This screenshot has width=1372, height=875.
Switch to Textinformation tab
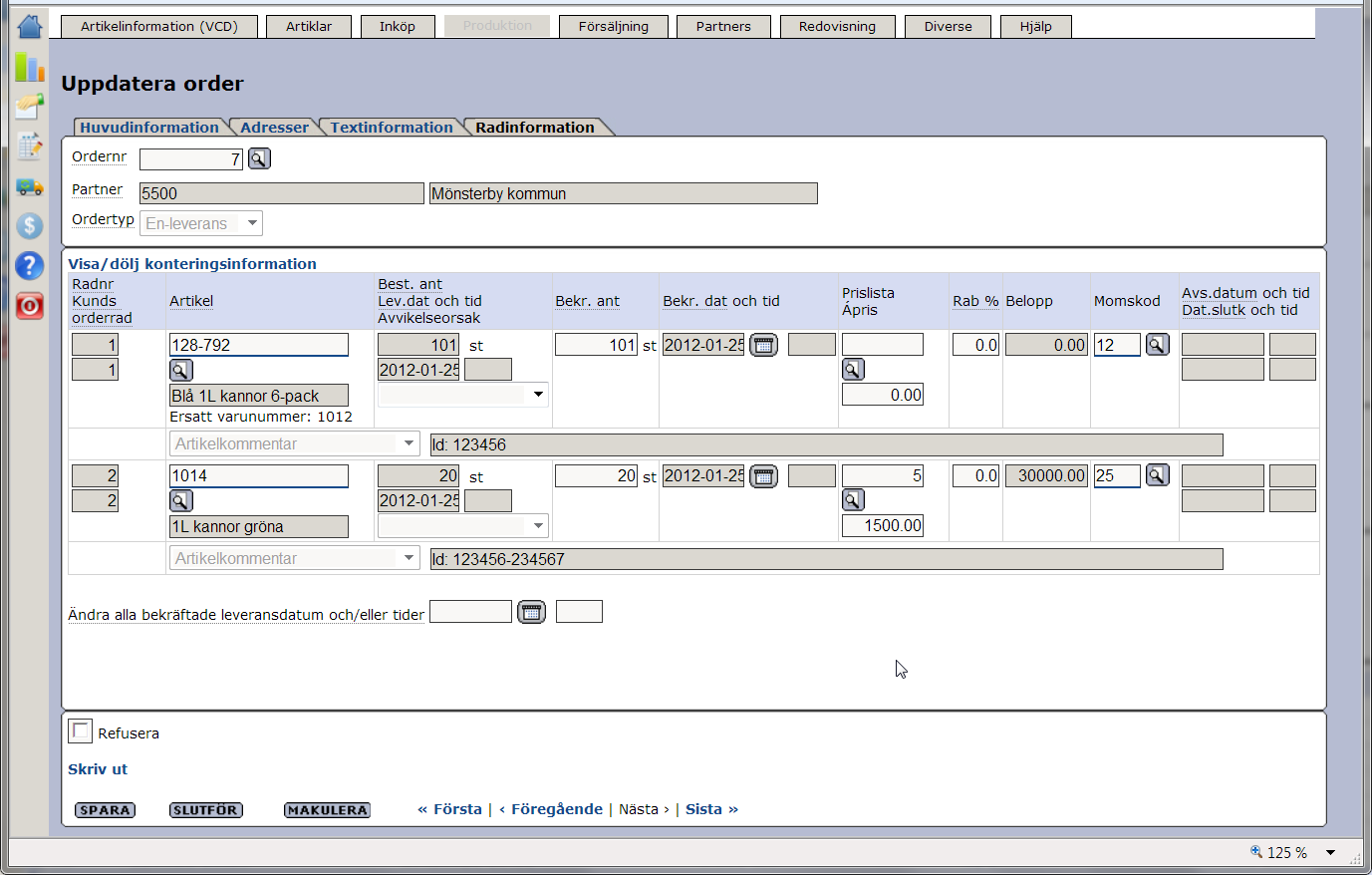(392, 127)
